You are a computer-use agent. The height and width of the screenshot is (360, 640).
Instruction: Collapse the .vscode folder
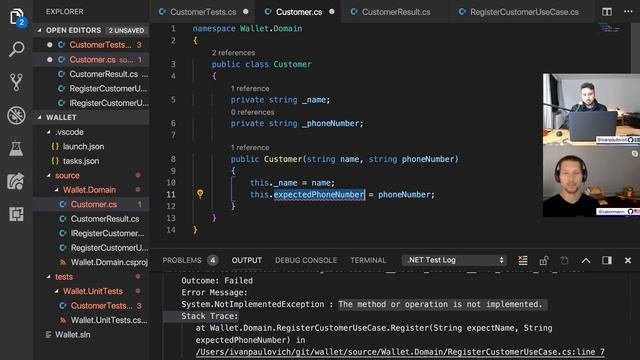tap(49, 132)
